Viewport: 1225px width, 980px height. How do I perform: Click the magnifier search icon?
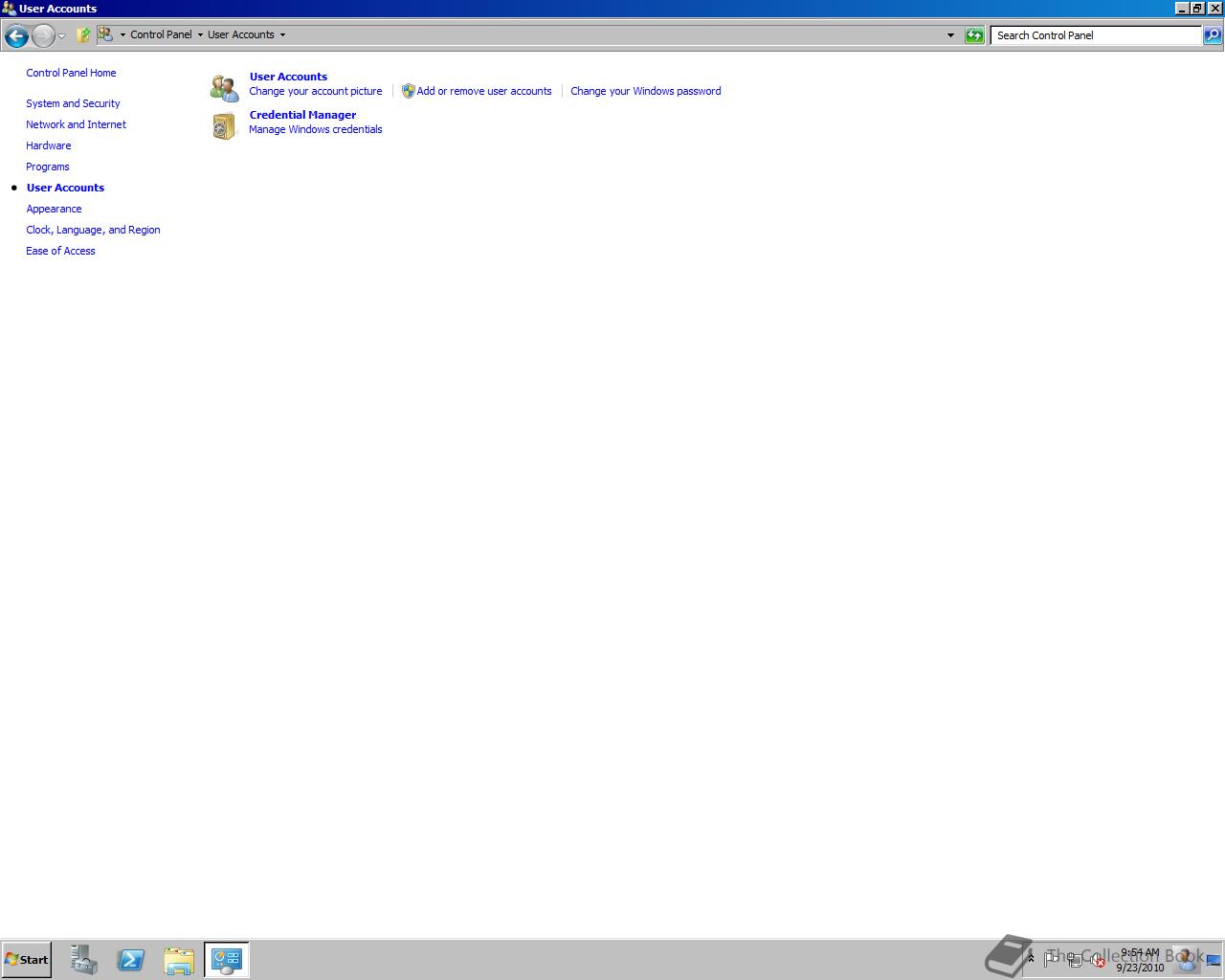1212,35
